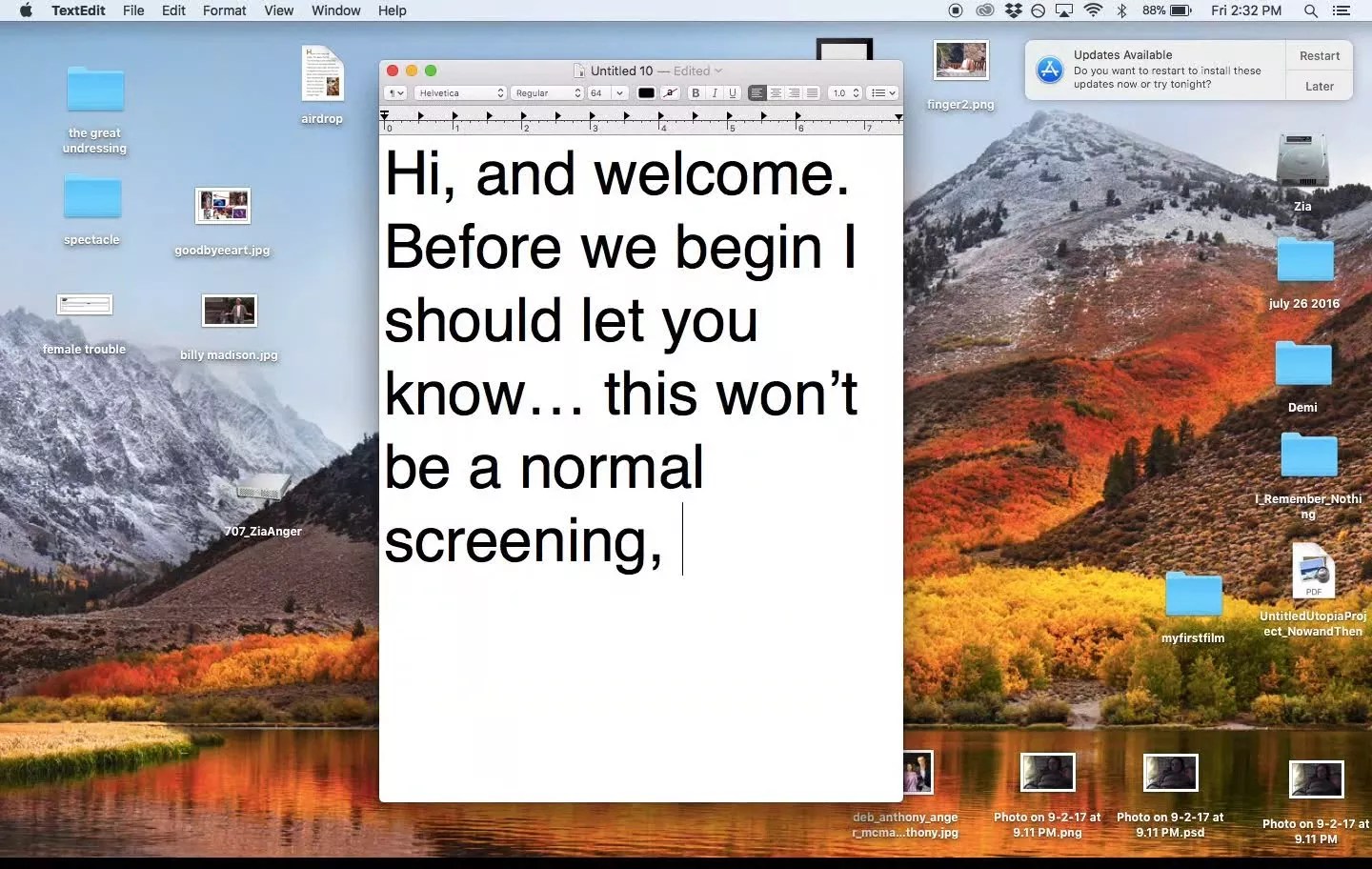Open the Format menu
This screenshot has height=869, width=1372.
pos(224,10)
